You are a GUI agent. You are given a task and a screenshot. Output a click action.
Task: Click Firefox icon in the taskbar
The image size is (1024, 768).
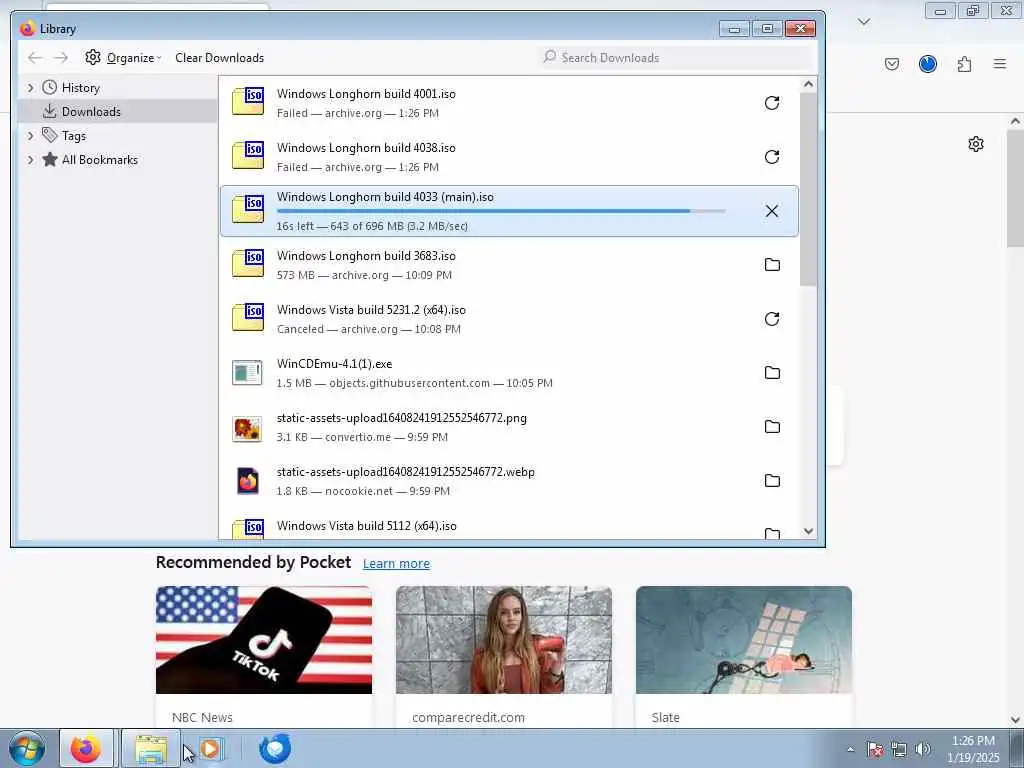coord(86,748)
